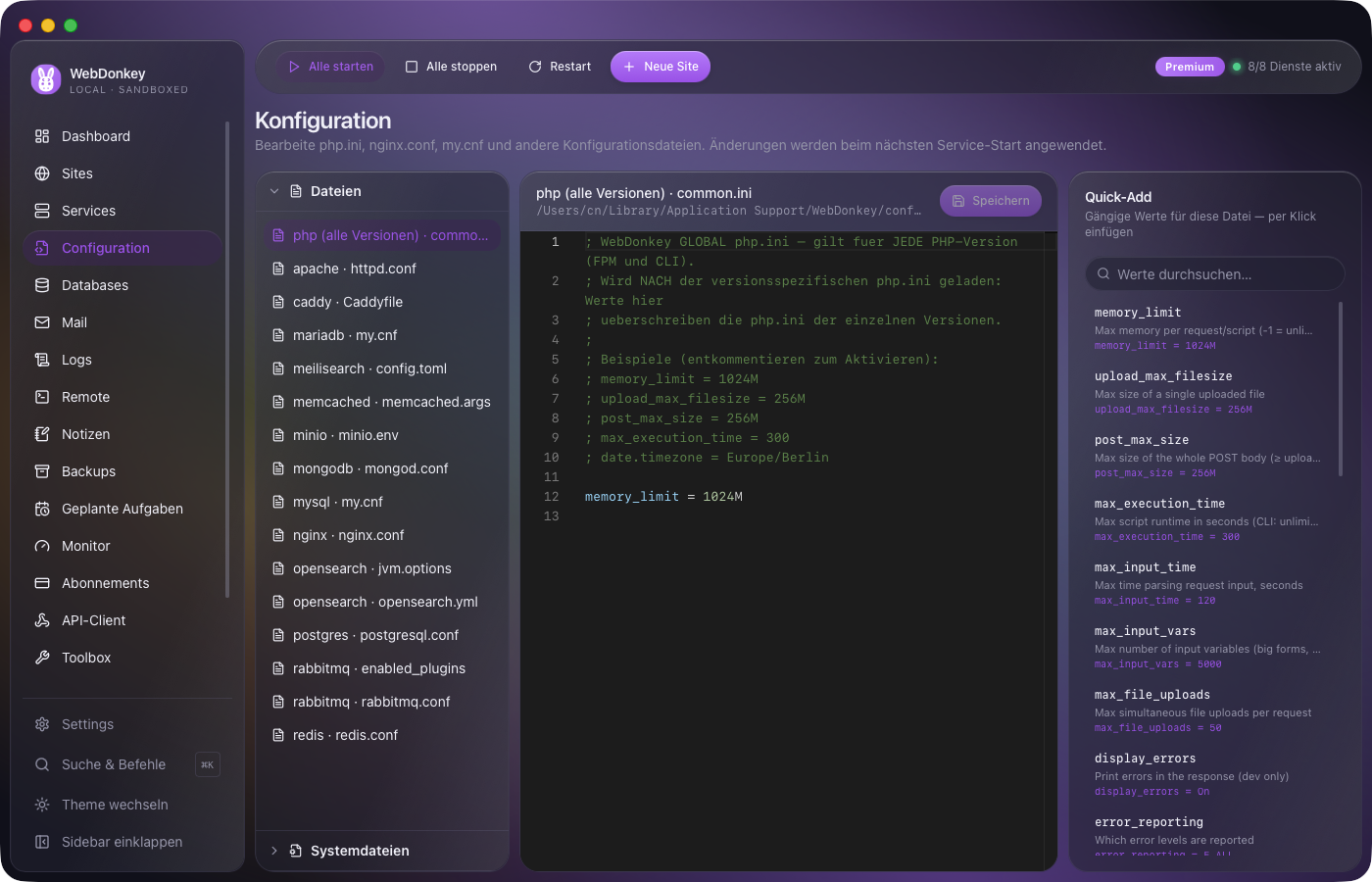Screen dimensions: 1372x882
Task: Click 8/8 Dienste aktiv status
Action: [x=1287, y=67]
